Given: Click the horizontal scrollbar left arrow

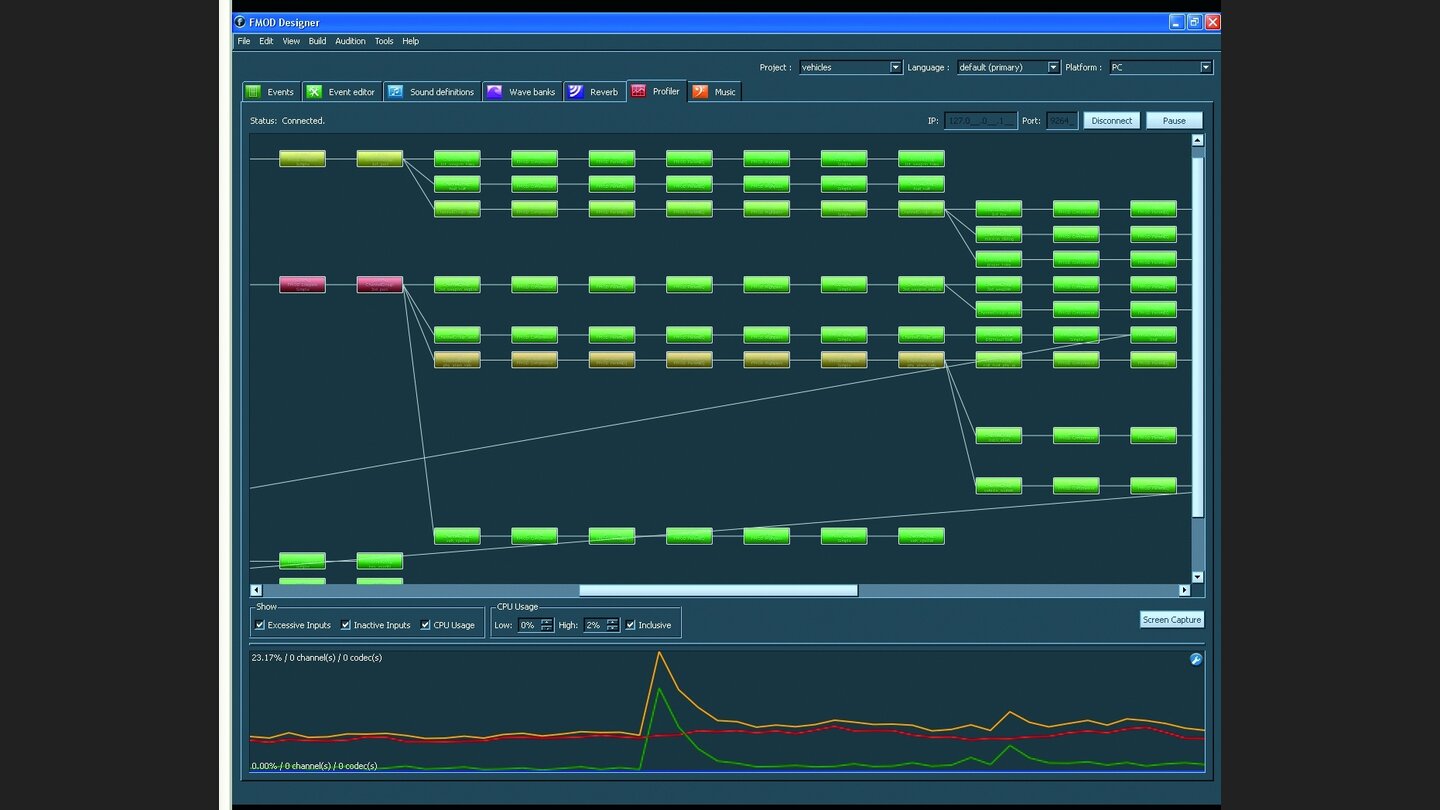Looking at the screenshot, I should (256, 590).
